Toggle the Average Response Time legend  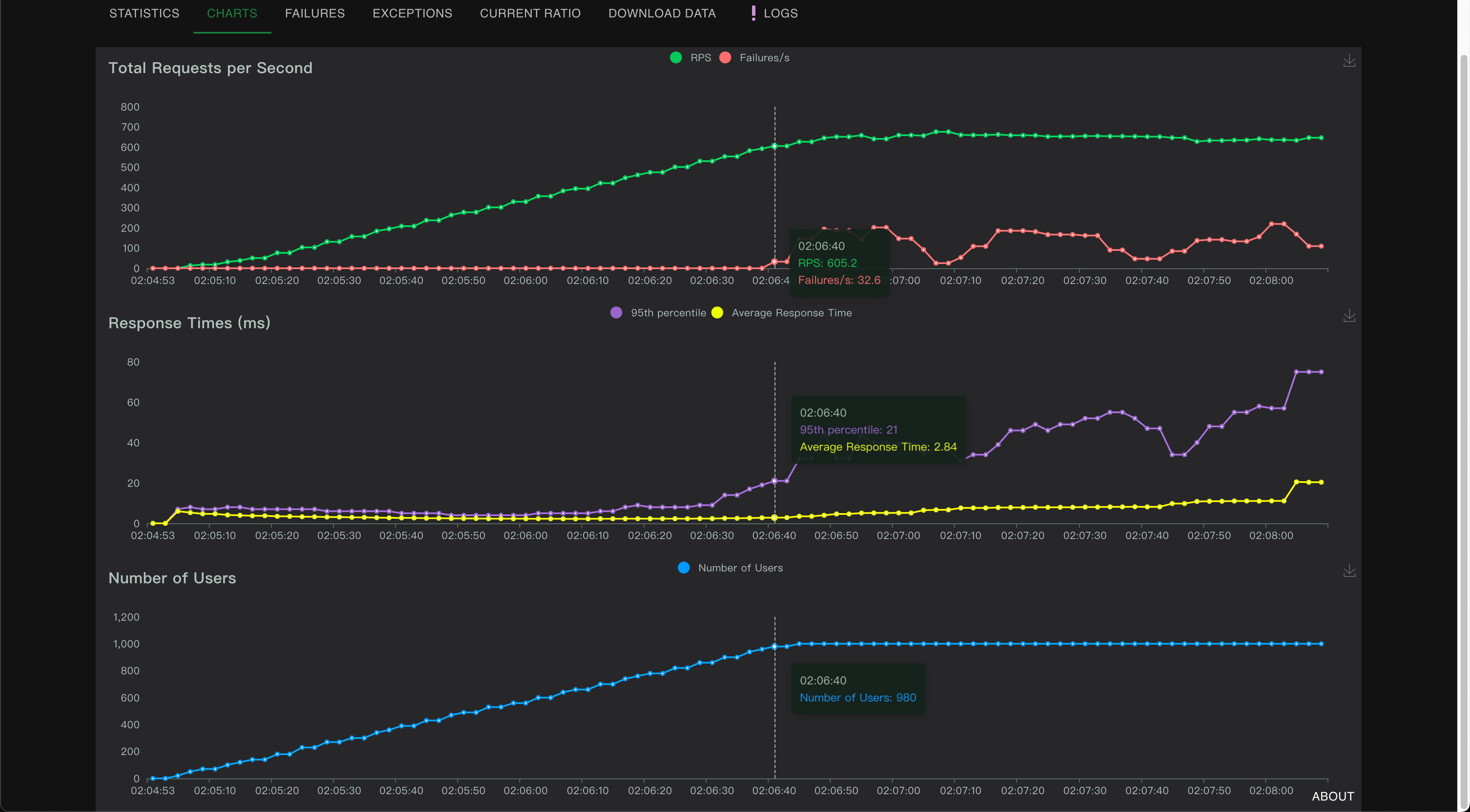click(782, 312)
